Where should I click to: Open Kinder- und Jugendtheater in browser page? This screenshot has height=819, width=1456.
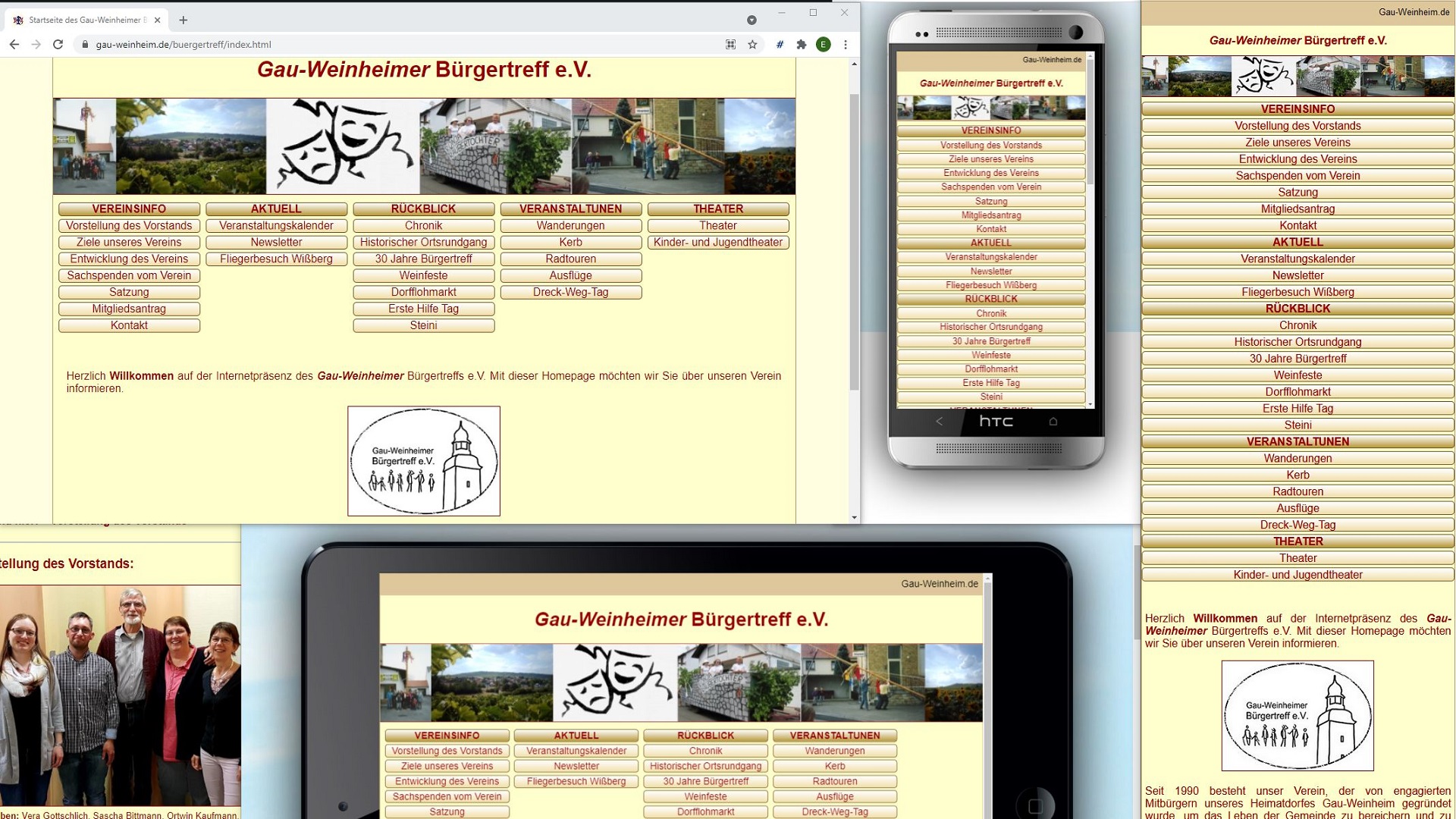click(x=718, y=242)
